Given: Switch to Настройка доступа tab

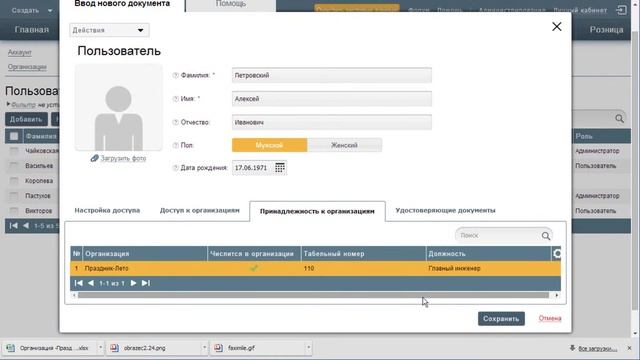Looking at the screenshot, I should [107, 211].
